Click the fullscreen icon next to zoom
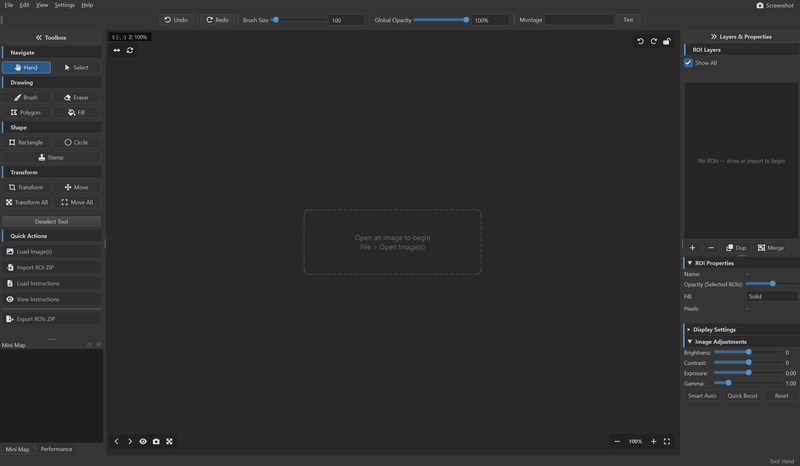This screenshot has width=800, height=466. point(667,441)
